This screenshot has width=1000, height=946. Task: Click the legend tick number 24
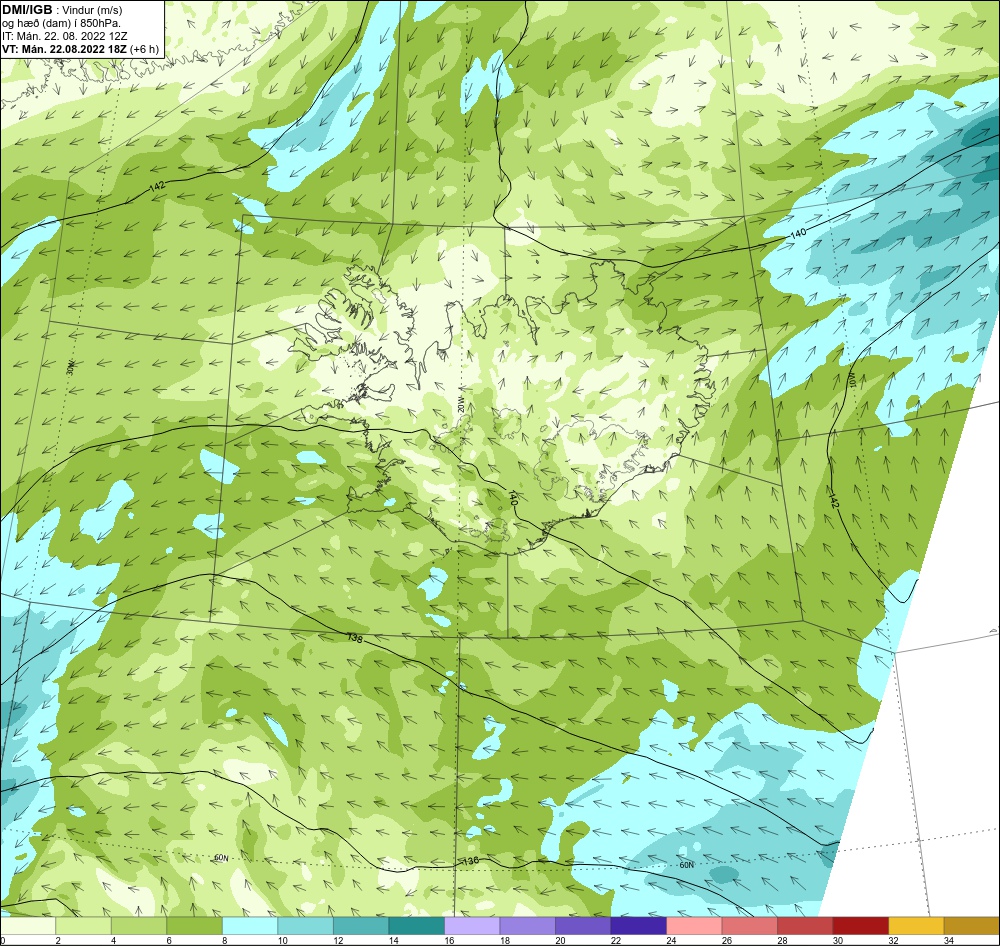(671, 940)
